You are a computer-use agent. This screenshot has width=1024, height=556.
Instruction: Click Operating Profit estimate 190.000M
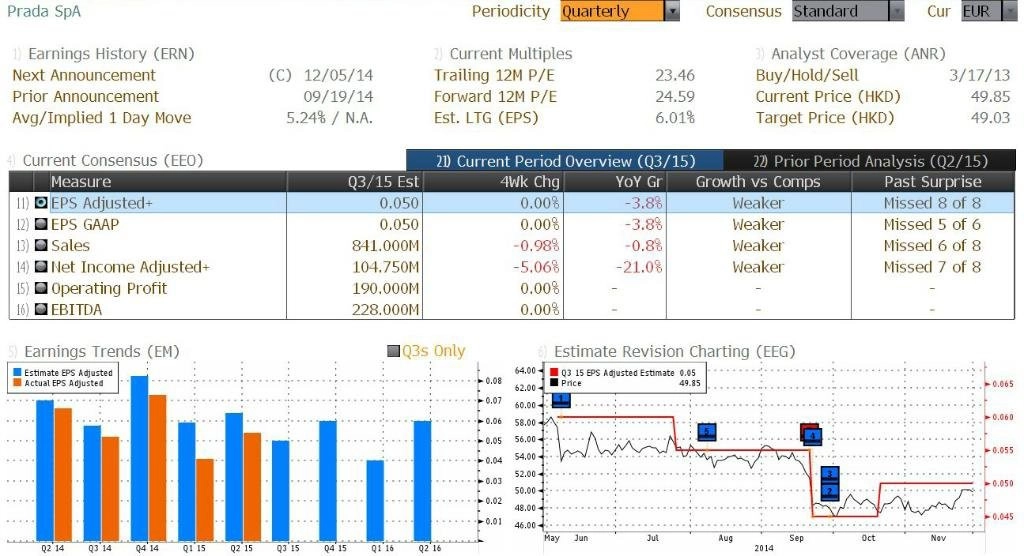(385, 288)
